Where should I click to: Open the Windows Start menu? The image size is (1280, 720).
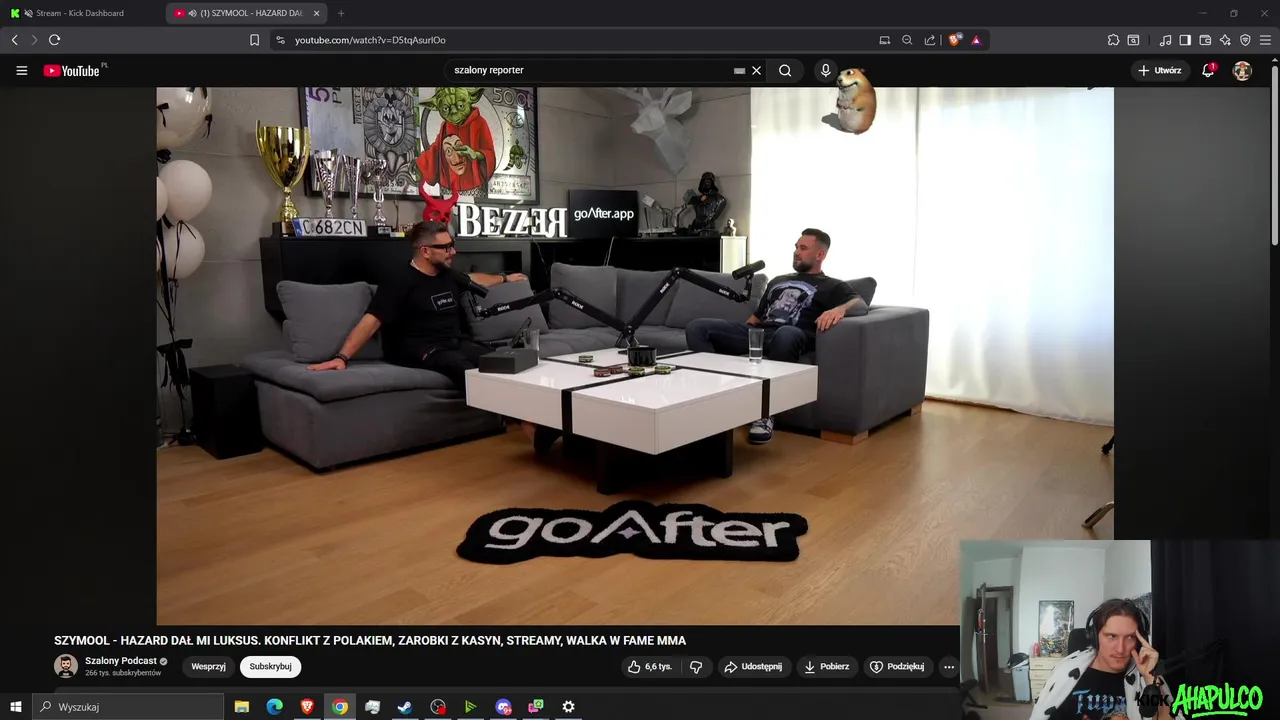coord(15,707)
